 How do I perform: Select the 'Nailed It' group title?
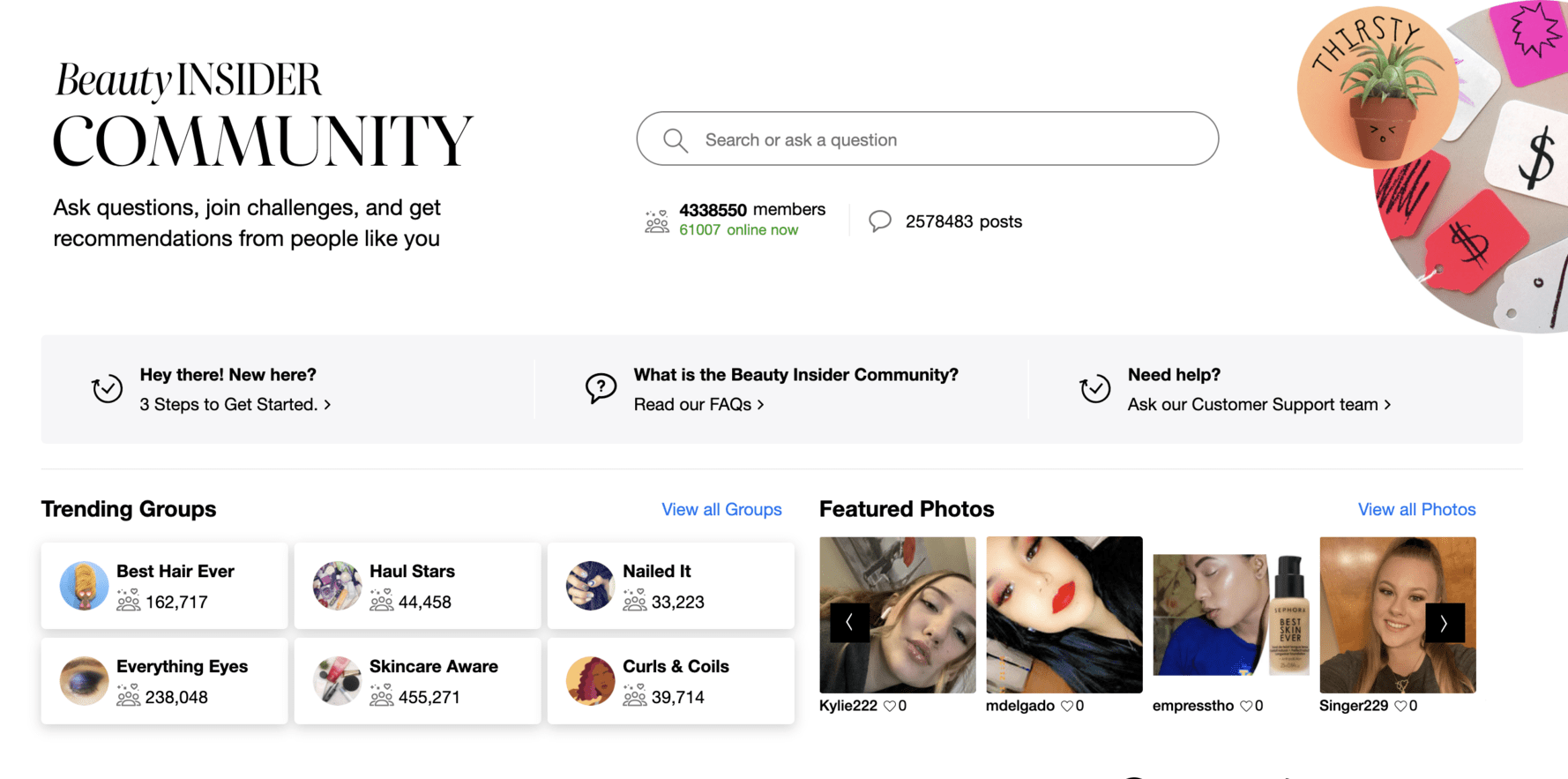pos(656,571)
